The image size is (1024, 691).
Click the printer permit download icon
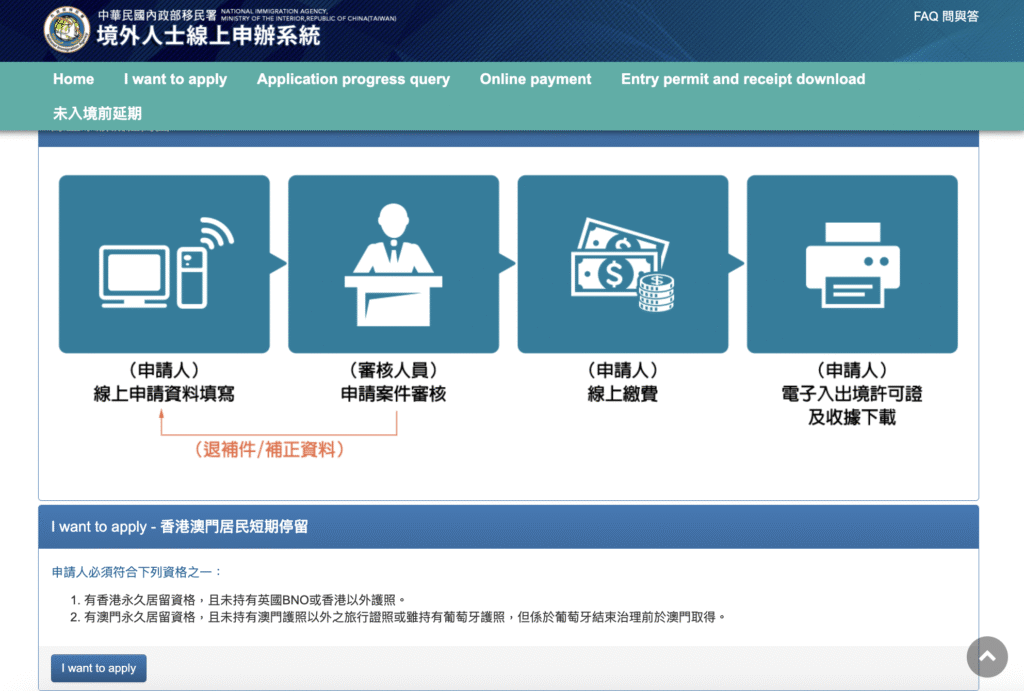pyautogui.click(x=852, y=264)
